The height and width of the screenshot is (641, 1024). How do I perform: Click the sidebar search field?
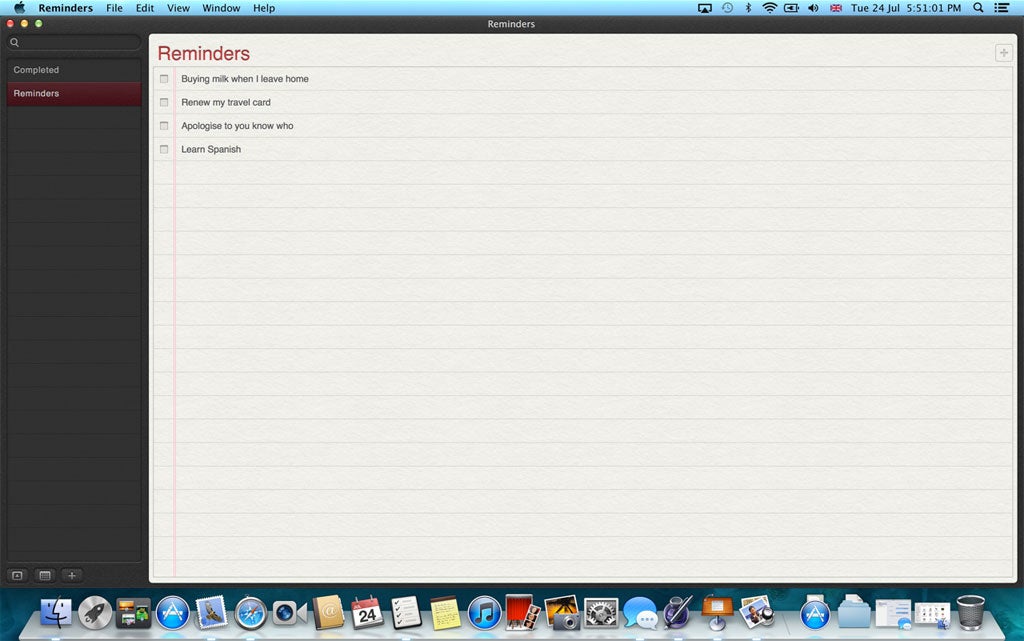pos(75,43)
